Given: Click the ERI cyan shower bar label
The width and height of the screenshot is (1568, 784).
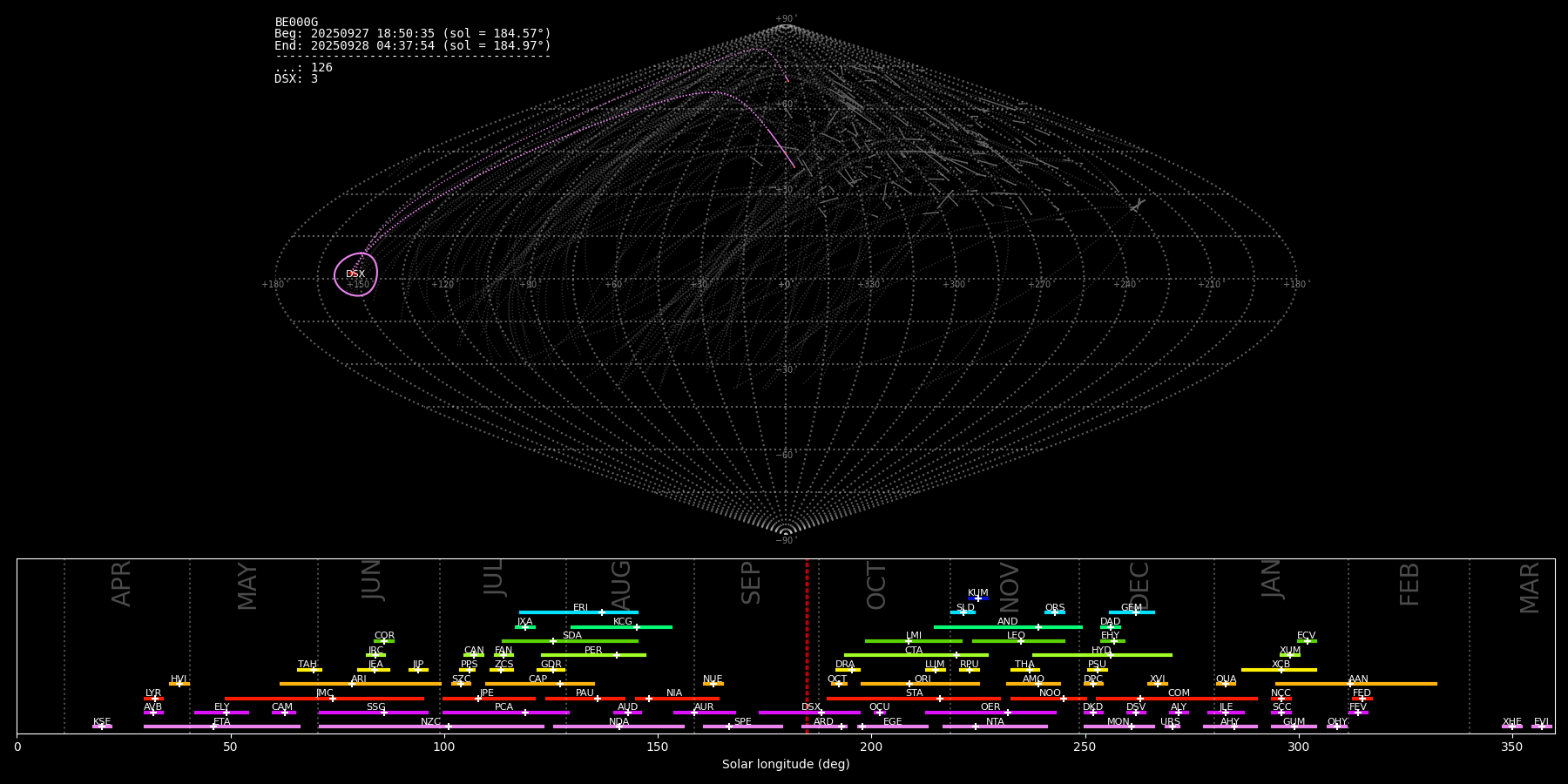Looking at the screenshot, I should pyautogui.click(x=581, y=608).
